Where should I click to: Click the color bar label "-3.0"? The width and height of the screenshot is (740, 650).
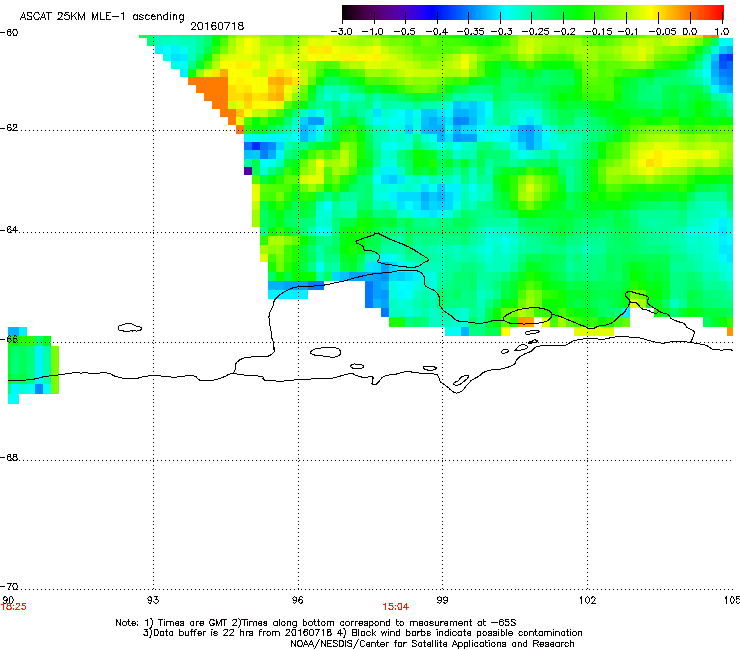tap(341, 32)
